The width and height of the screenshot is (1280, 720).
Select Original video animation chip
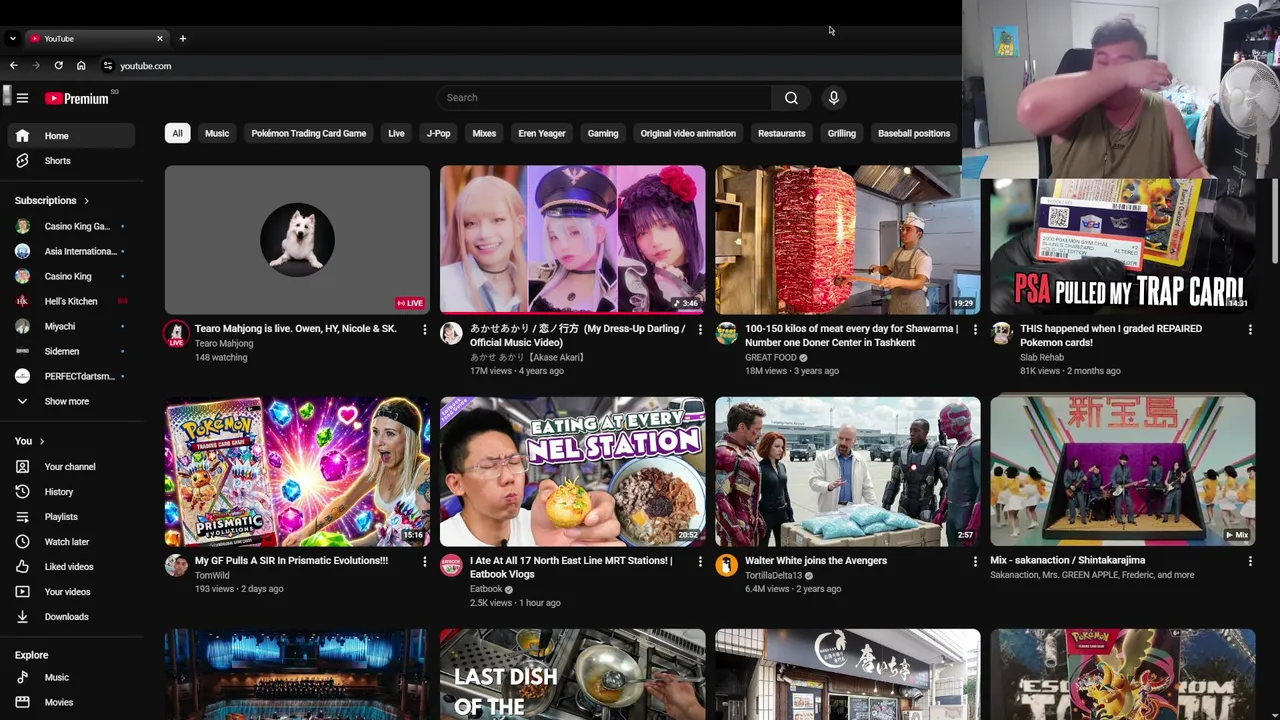point(688,133)
